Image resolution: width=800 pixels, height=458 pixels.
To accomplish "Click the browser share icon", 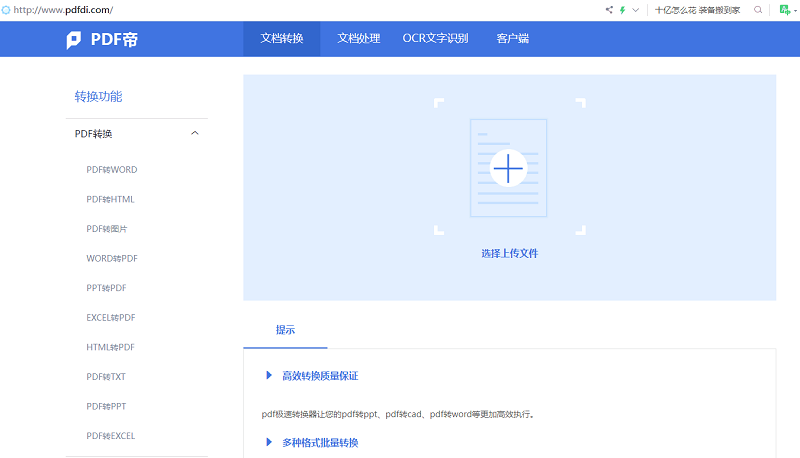I will [x=609, y=10].
